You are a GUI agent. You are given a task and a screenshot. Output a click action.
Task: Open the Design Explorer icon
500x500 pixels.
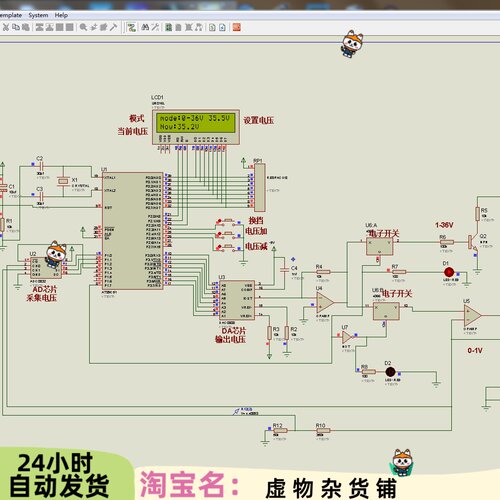pyautogui.click(x=169, y=27)
